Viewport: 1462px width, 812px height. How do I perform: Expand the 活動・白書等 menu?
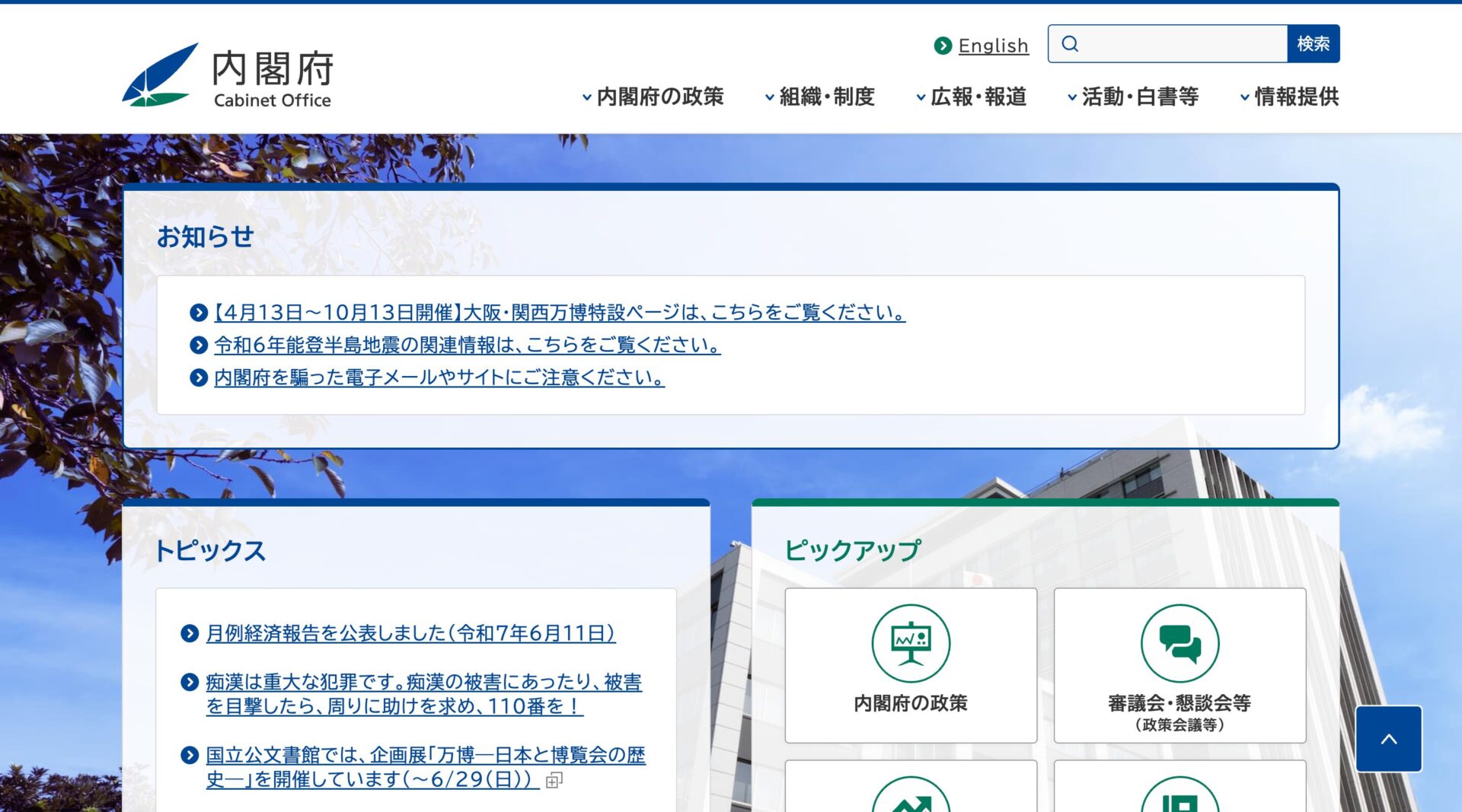point(1133,97)
